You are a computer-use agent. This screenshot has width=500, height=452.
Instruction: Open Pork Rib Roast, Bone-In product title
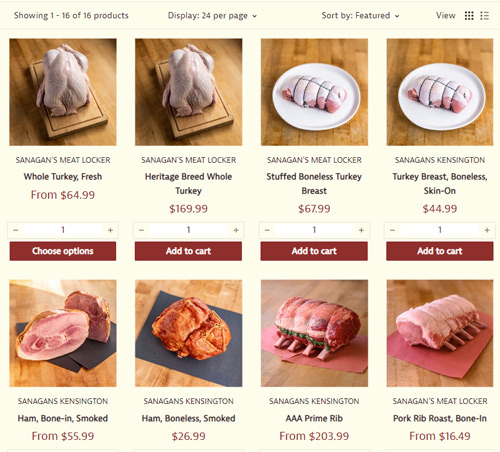[440, 418]
